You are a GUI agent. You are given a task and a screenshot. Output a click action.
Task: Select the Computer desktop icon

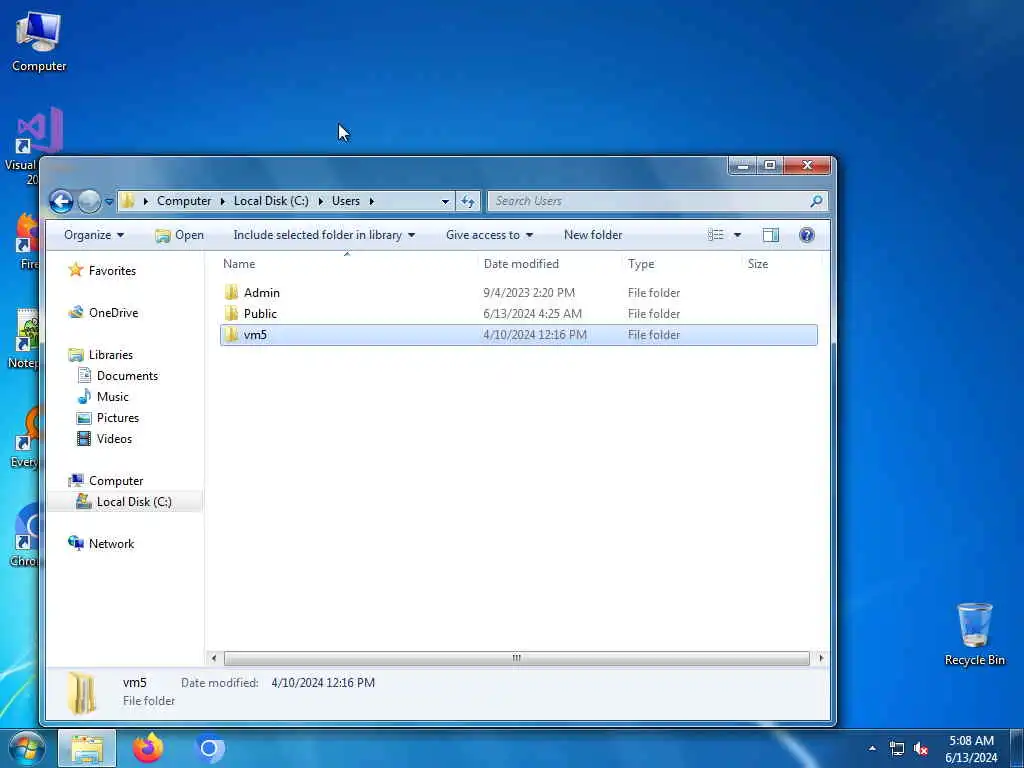point(39,41)
